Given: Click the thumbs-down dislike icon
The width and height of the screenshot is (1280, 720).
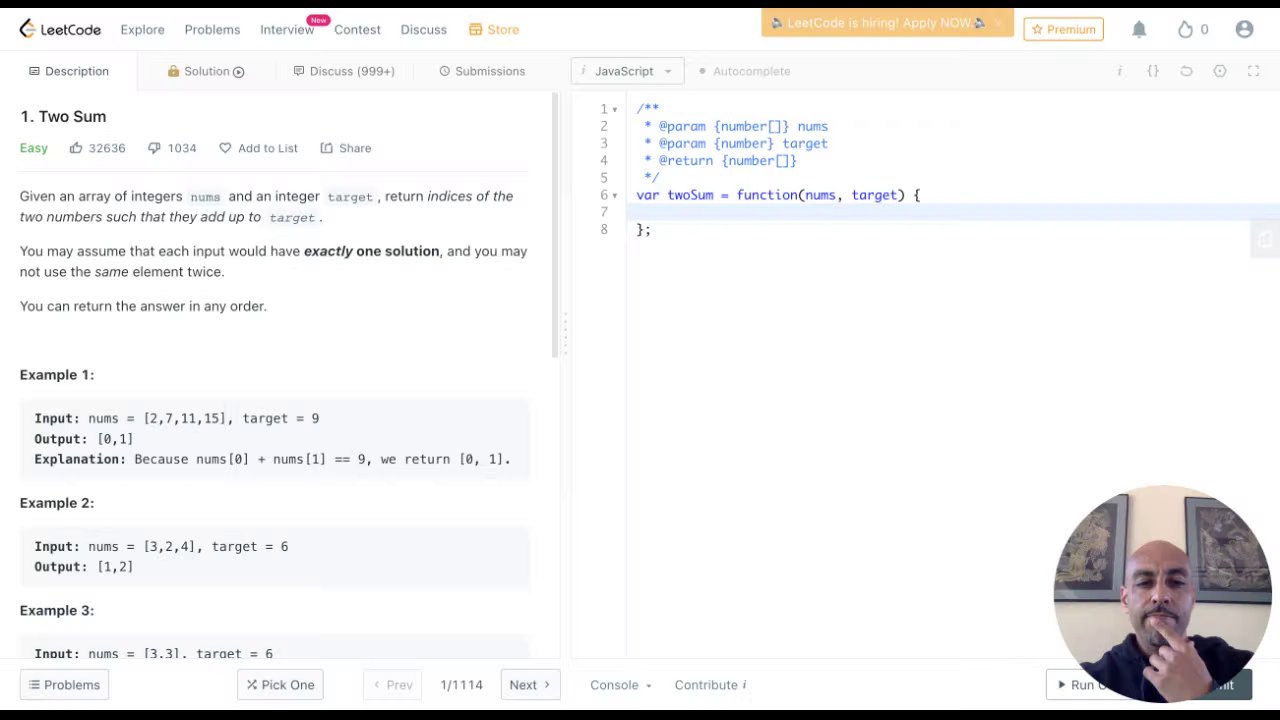Looking at the screenshot, I should pyautogui.click(x=154, y=148).
